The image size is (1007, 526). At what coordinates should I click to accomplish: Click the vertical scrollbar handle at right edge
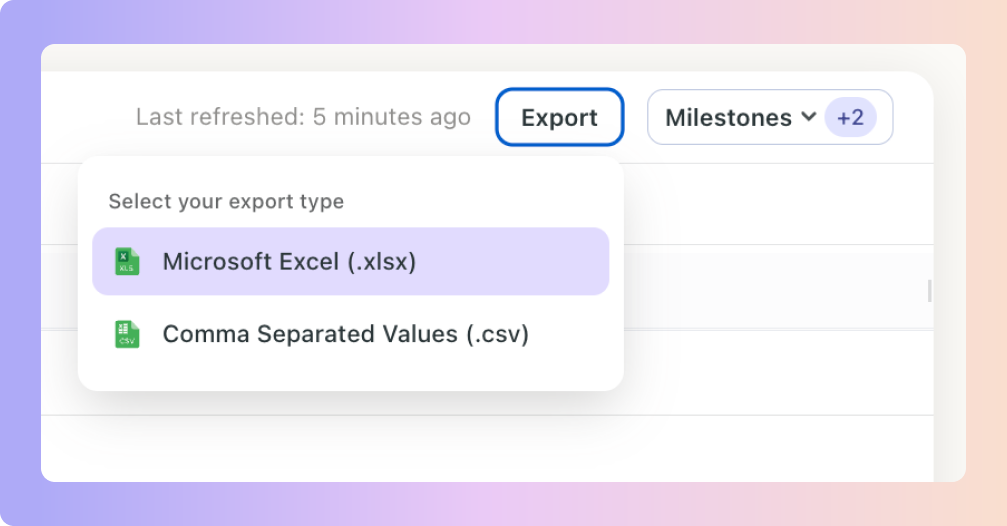point(929,290)
